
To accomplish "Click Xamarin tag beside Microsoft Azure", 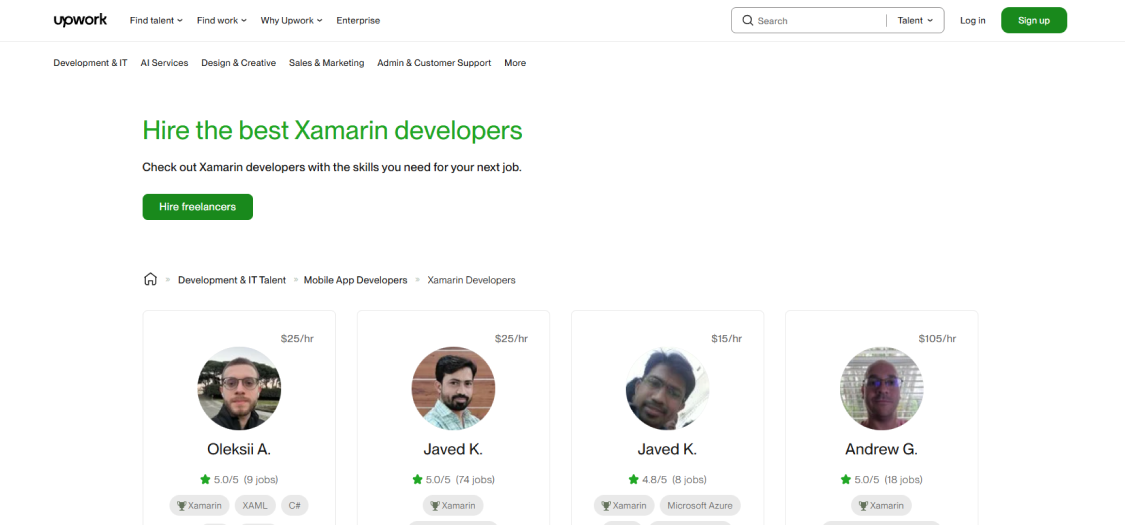I will tap(624, 506).
